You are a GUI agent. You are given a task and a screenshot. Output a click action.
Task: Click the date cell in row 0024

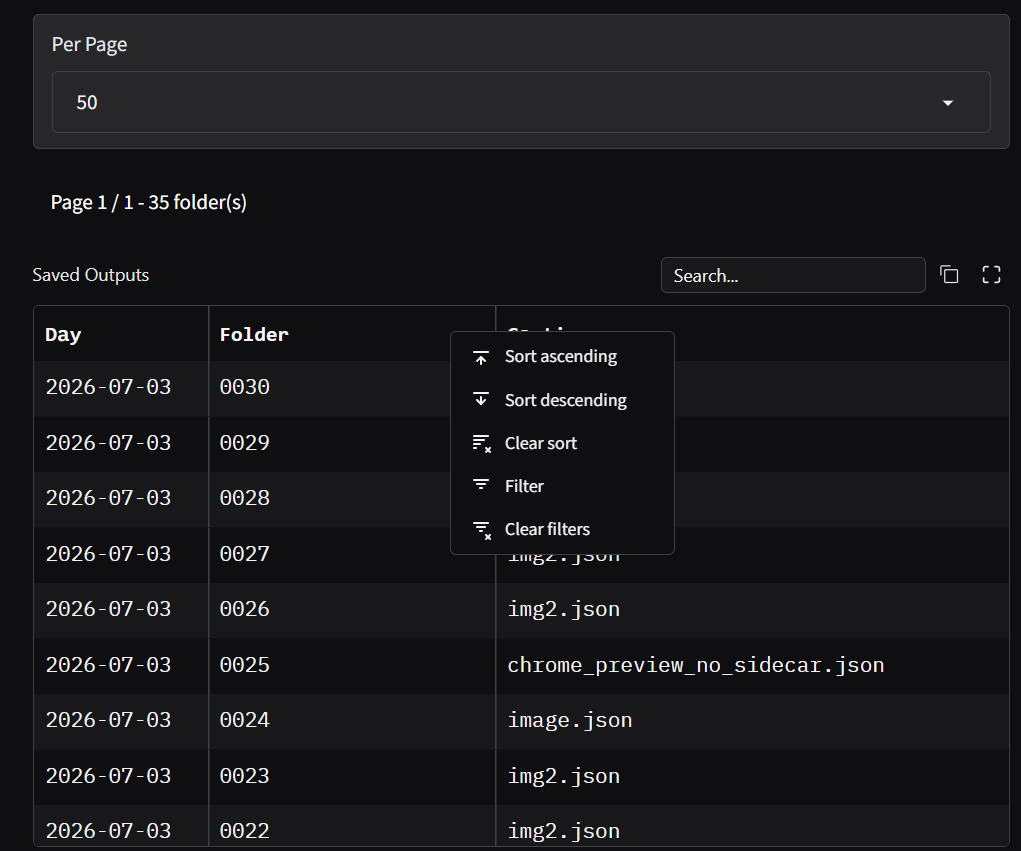[121, 721]
